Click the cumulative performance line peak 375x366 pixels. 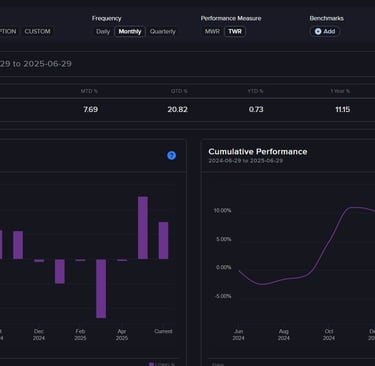click(355, 207)
